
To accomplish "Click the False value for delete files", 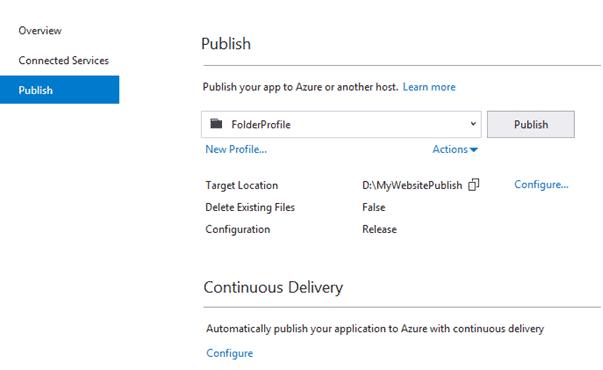I will (373, 207).
